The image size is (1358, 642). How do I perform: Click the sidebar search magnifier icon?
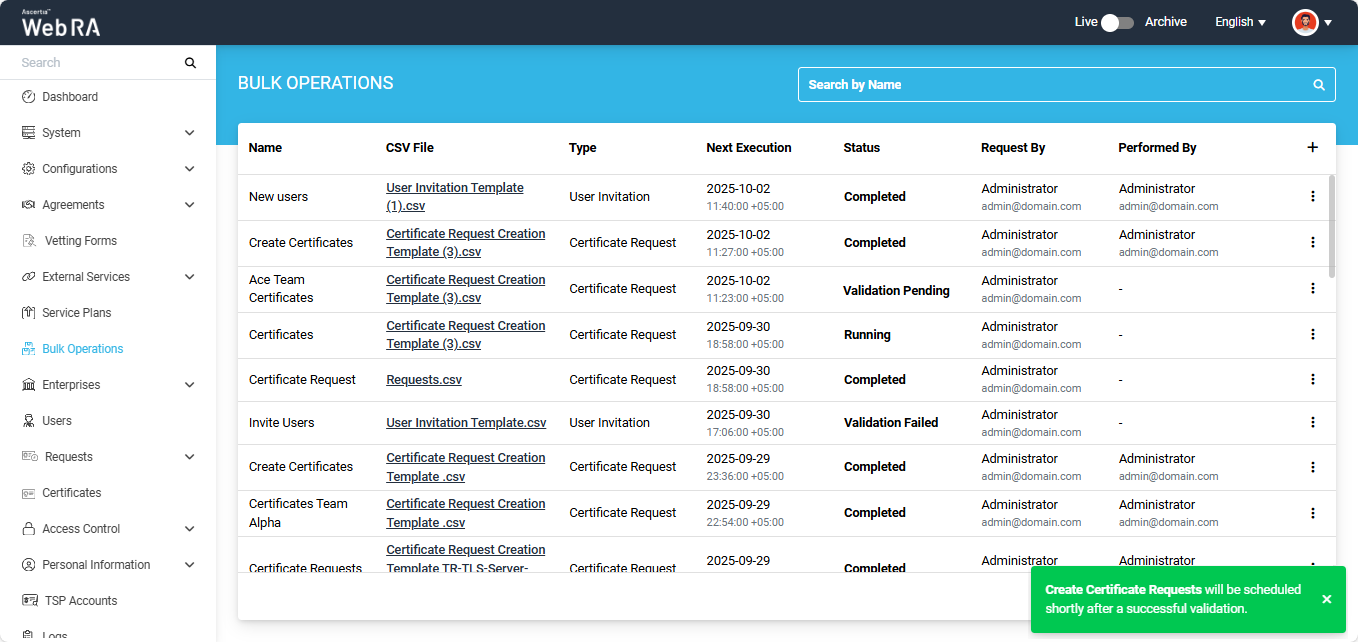(x=190, y=63)
